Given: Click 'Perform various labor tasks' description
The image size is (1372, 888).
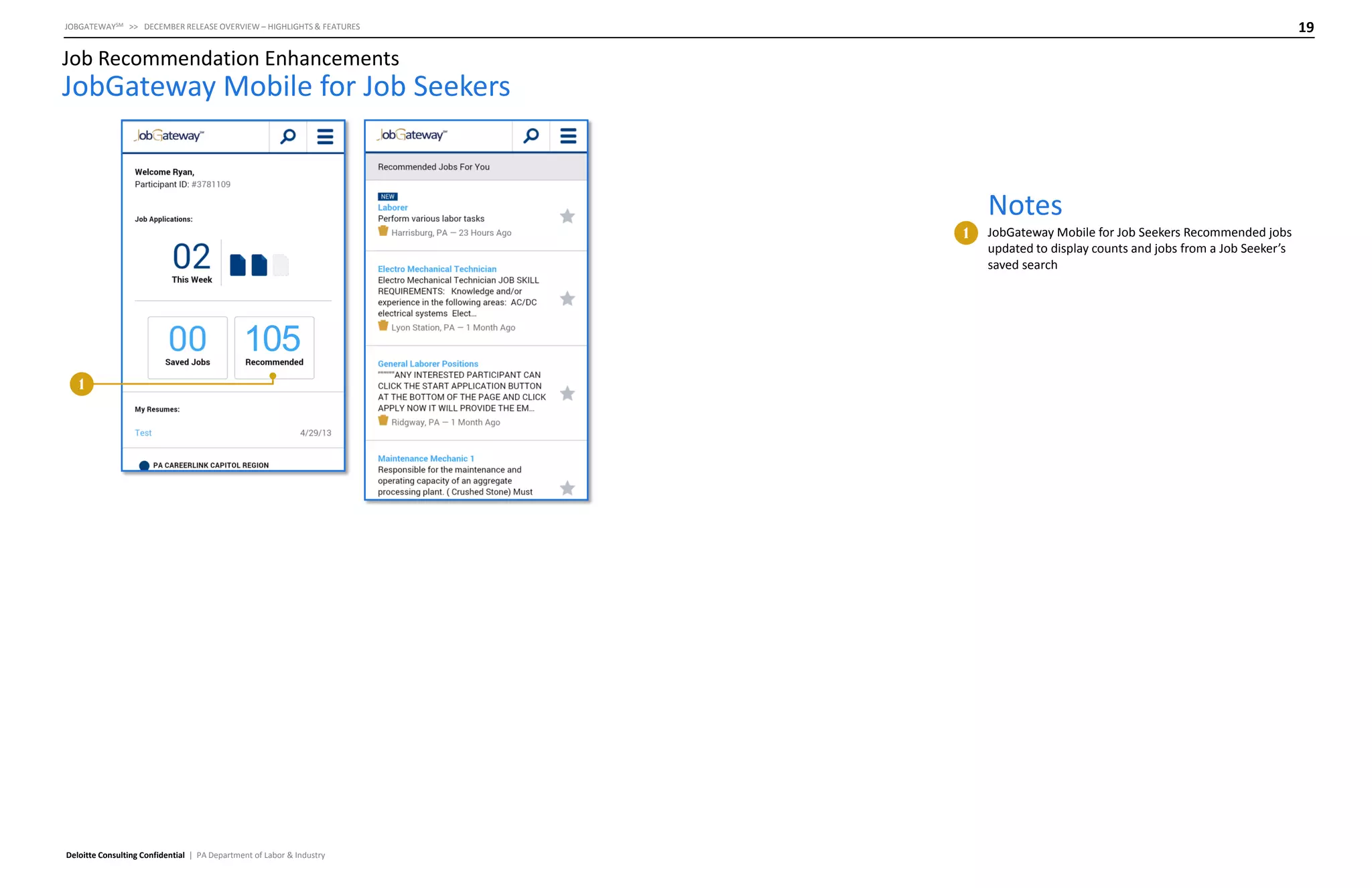Looking at the screenshot, I should click(431, 218).
